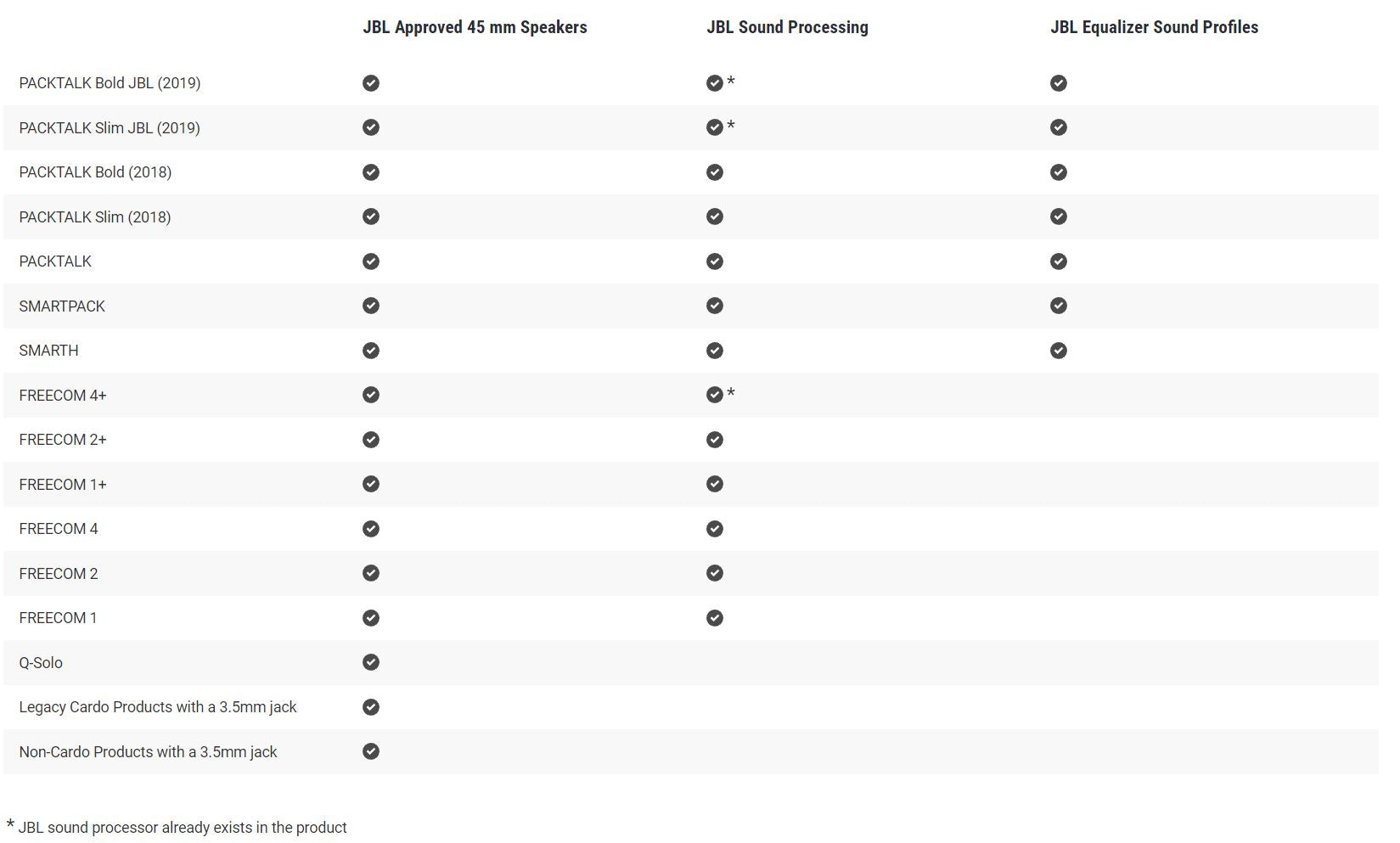Click the PACKTALK Slim (2018) row label
The image size is (1400, 843).
(x=95, y=217)
